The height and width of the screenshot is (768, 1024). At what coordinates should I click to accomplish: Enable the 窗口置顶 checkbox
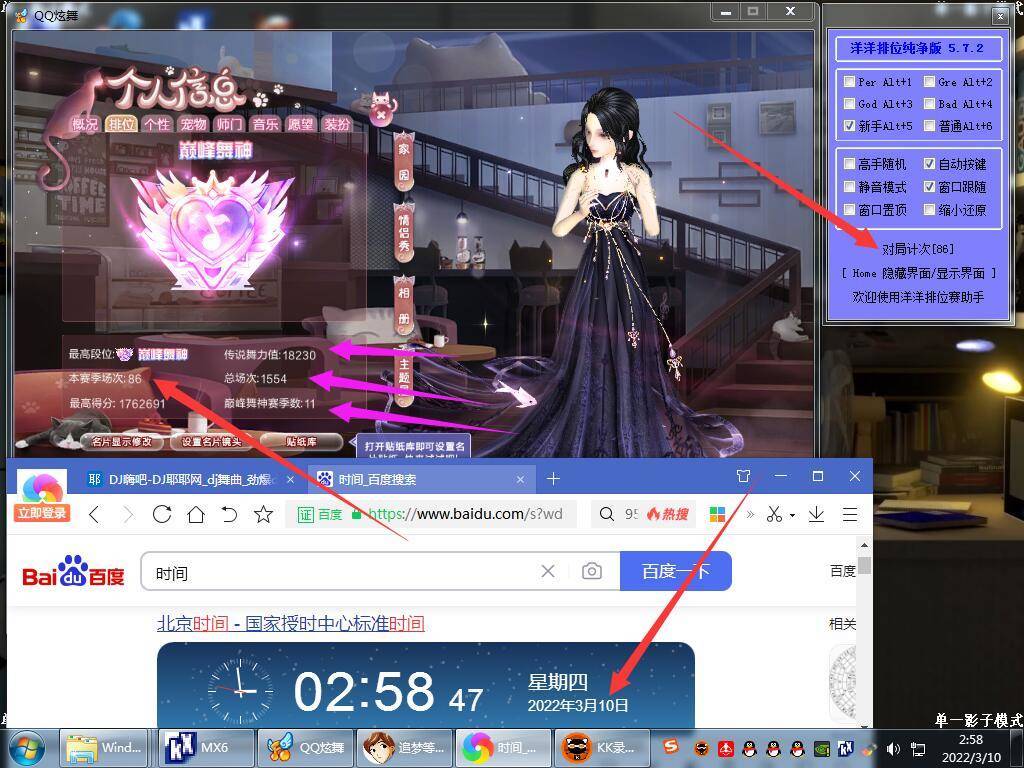[849, 210]
